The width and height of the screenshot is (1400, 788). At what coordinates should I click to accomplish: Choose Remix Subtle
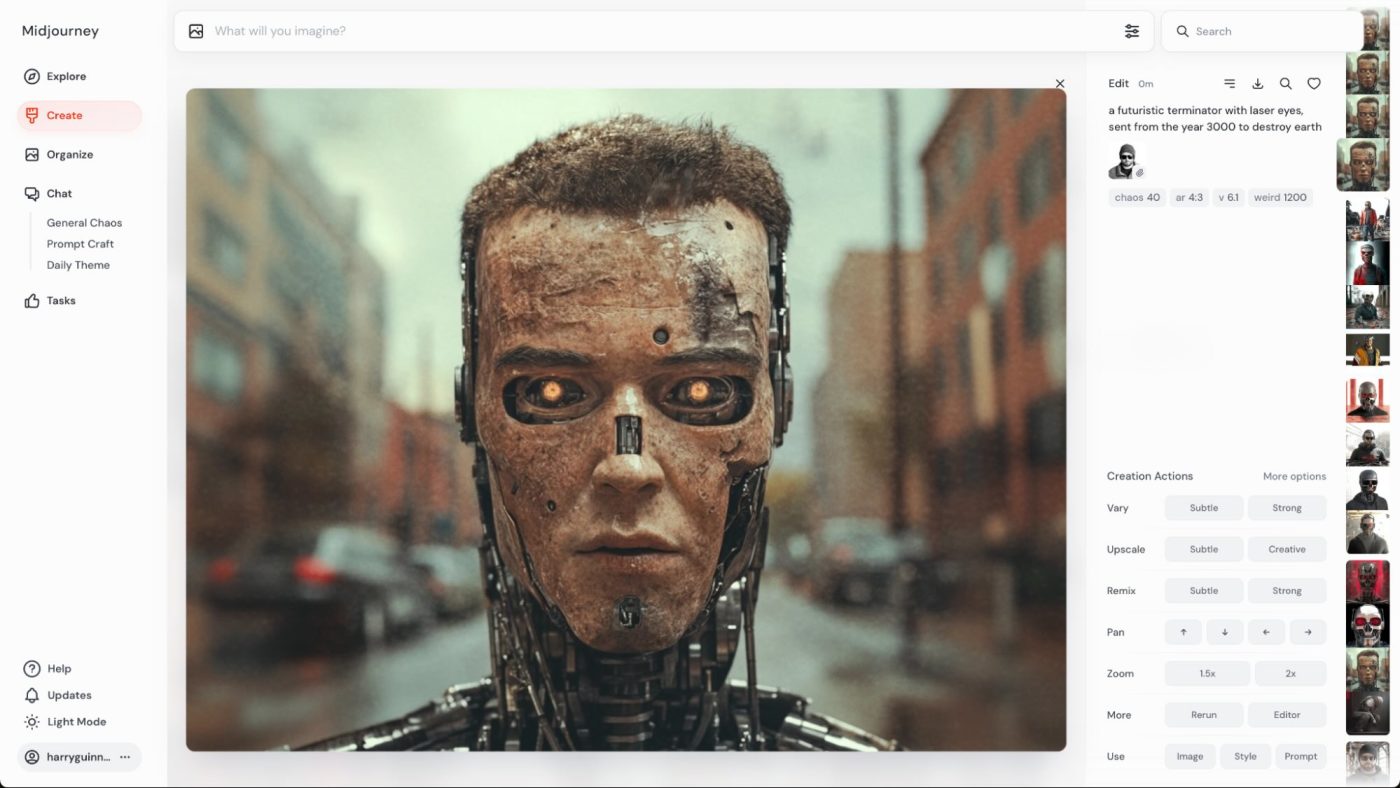click(x=1204, y=591)
